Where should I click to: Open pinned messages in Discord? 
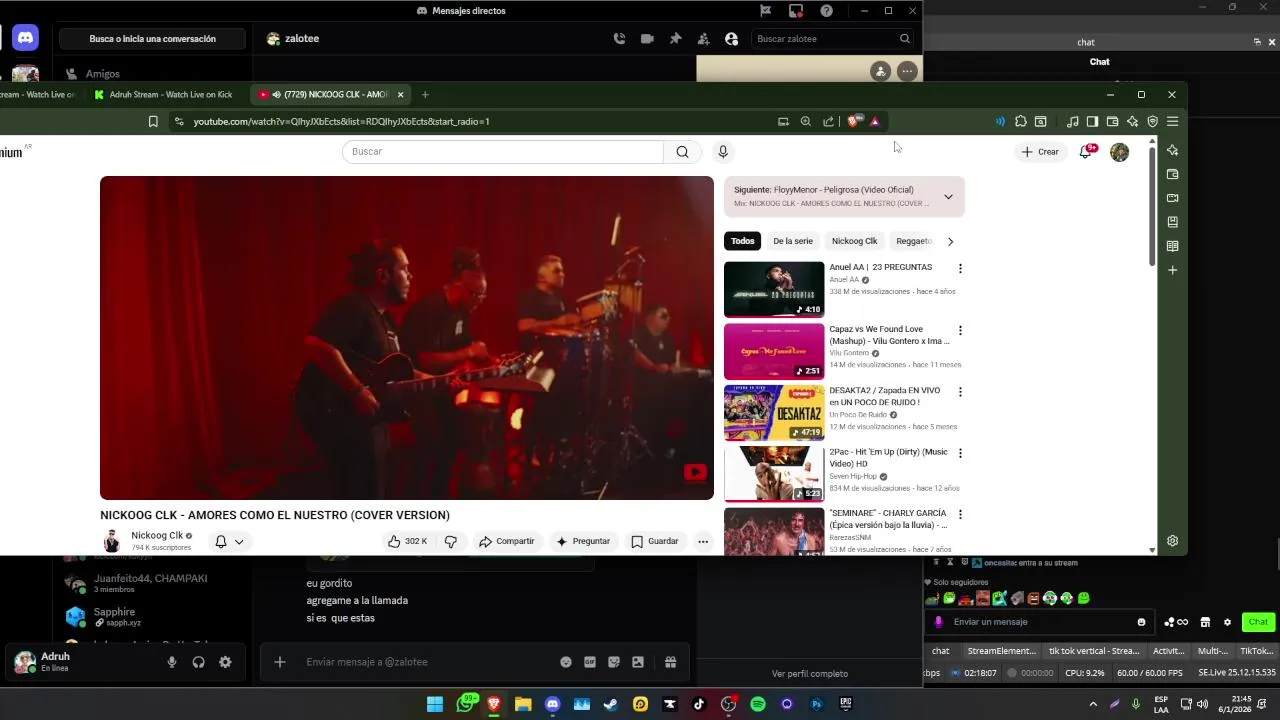[x=675, y=39]
